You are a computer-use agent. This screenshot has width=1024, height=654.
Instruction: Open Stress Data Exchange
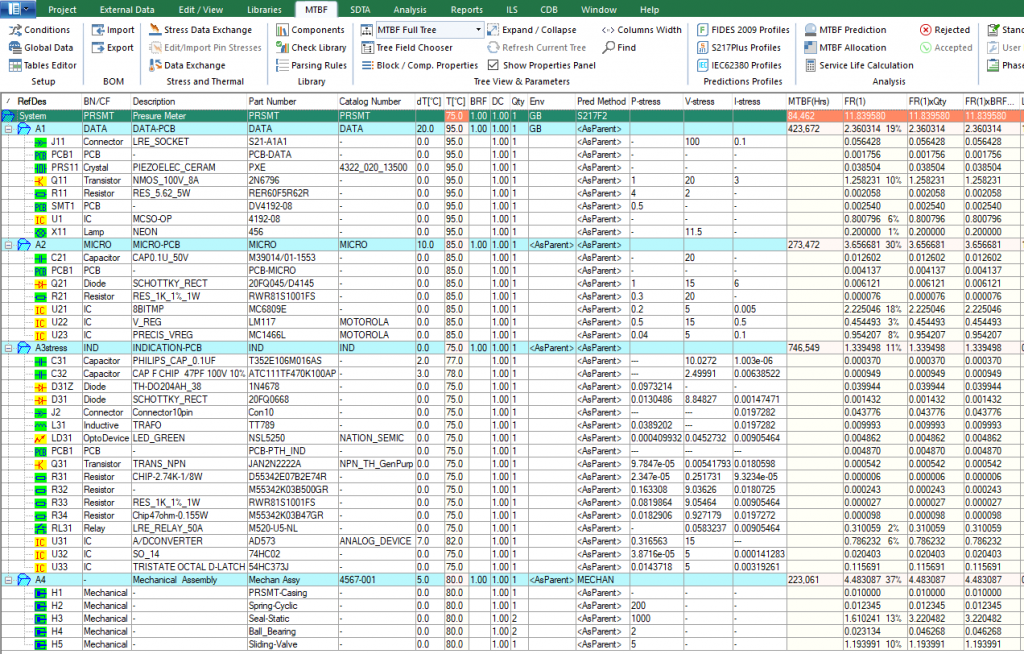pyautogui.click(x=200, y=30)
